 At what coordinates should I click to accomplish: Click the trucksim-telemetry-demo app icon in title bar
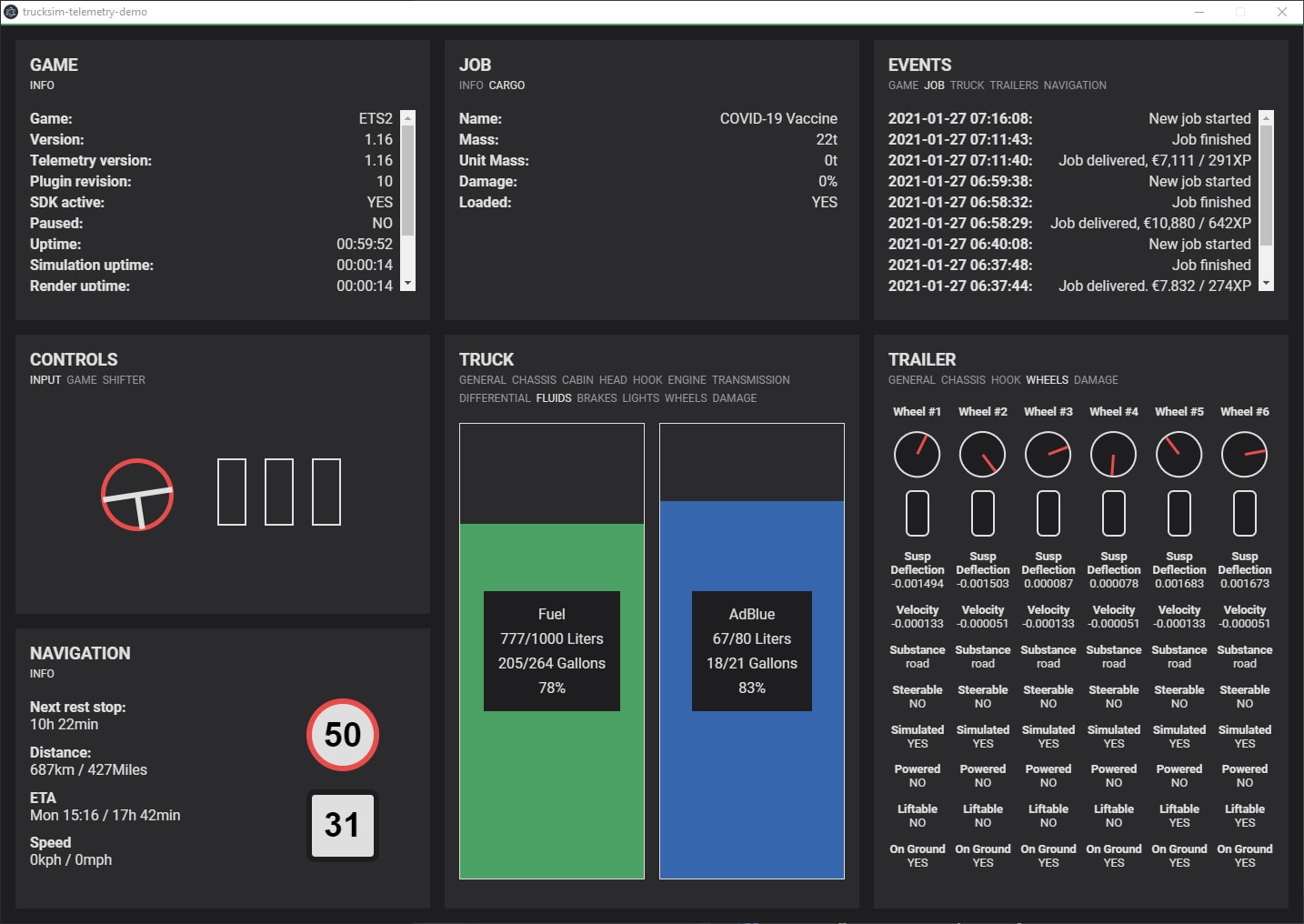click(11, 12)
